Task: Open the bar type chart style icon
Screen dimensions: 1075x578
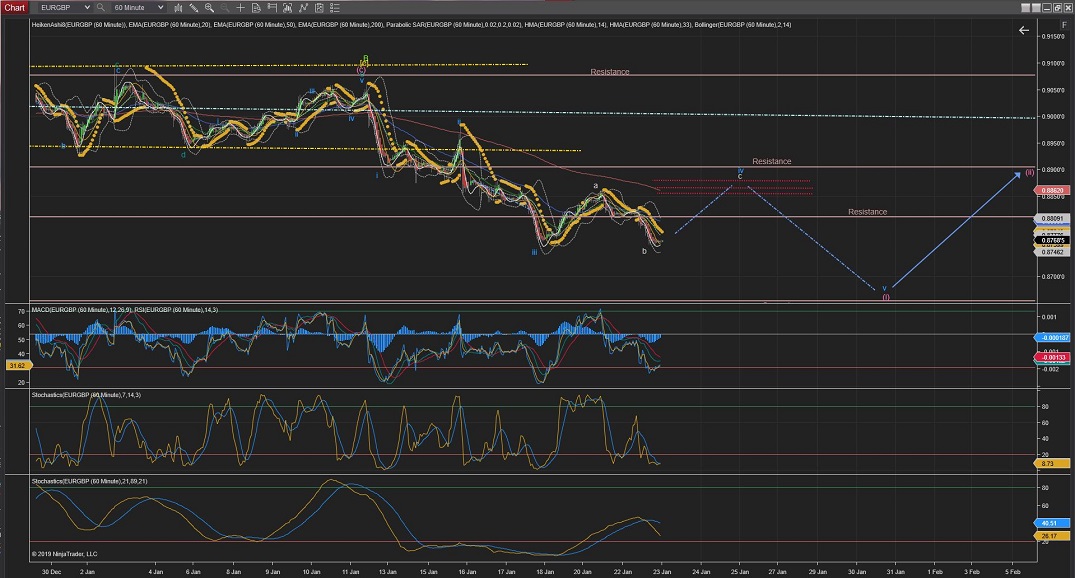Action: (179, 7)
